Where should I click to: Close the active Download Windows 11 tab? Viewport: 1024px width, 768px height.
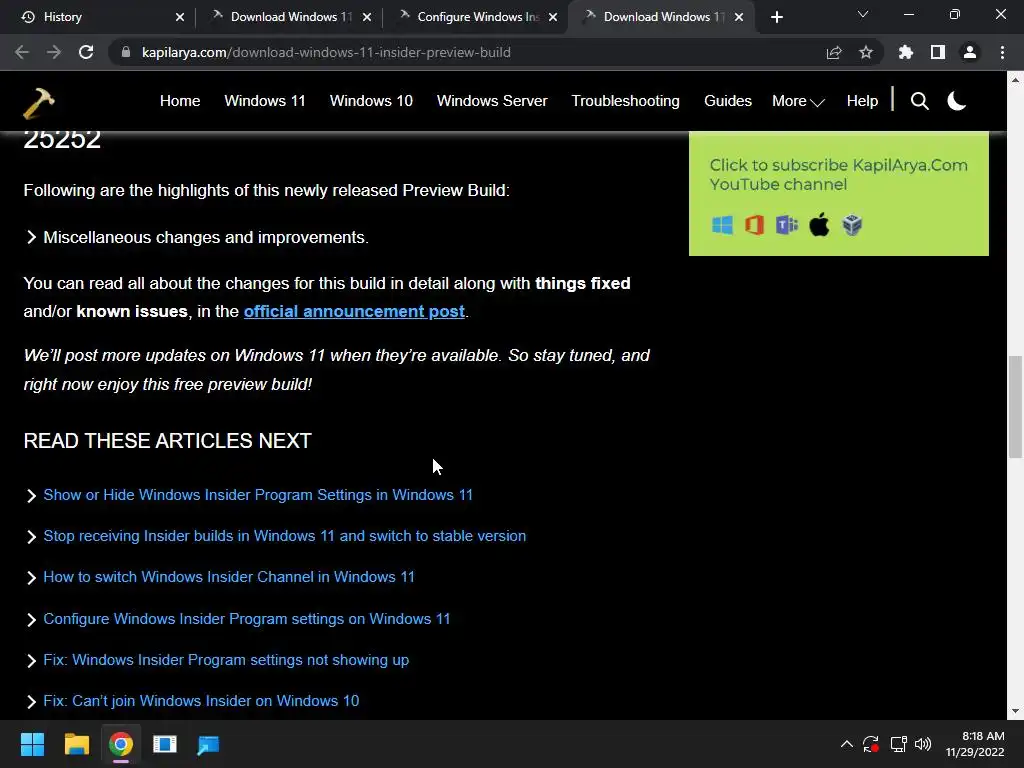click(739, 17)
